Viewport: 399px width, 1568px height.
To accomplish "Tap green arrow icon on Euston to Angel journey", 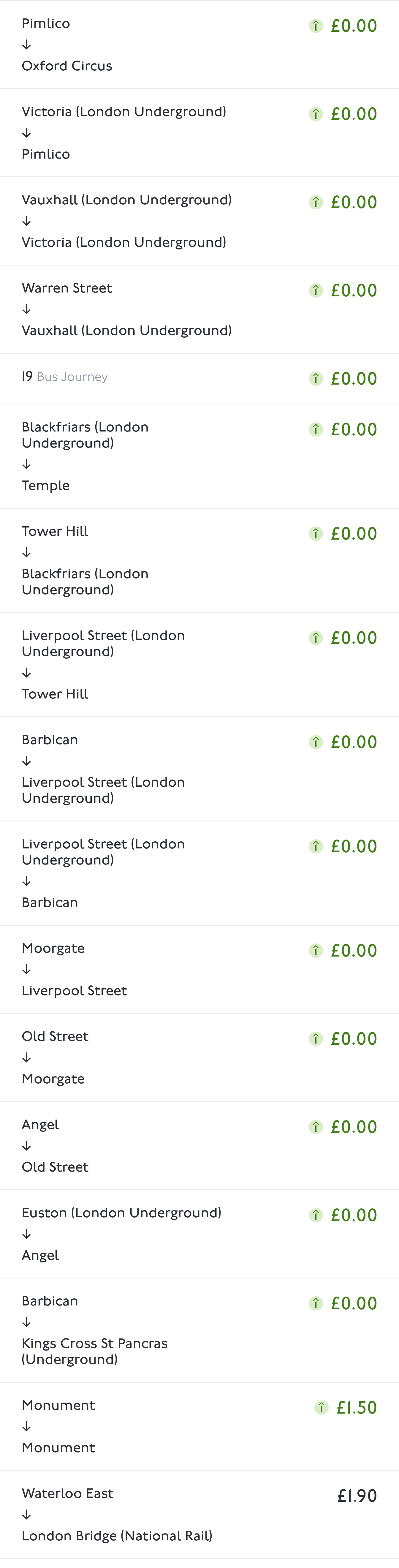I will click(x=316, y=1215).
